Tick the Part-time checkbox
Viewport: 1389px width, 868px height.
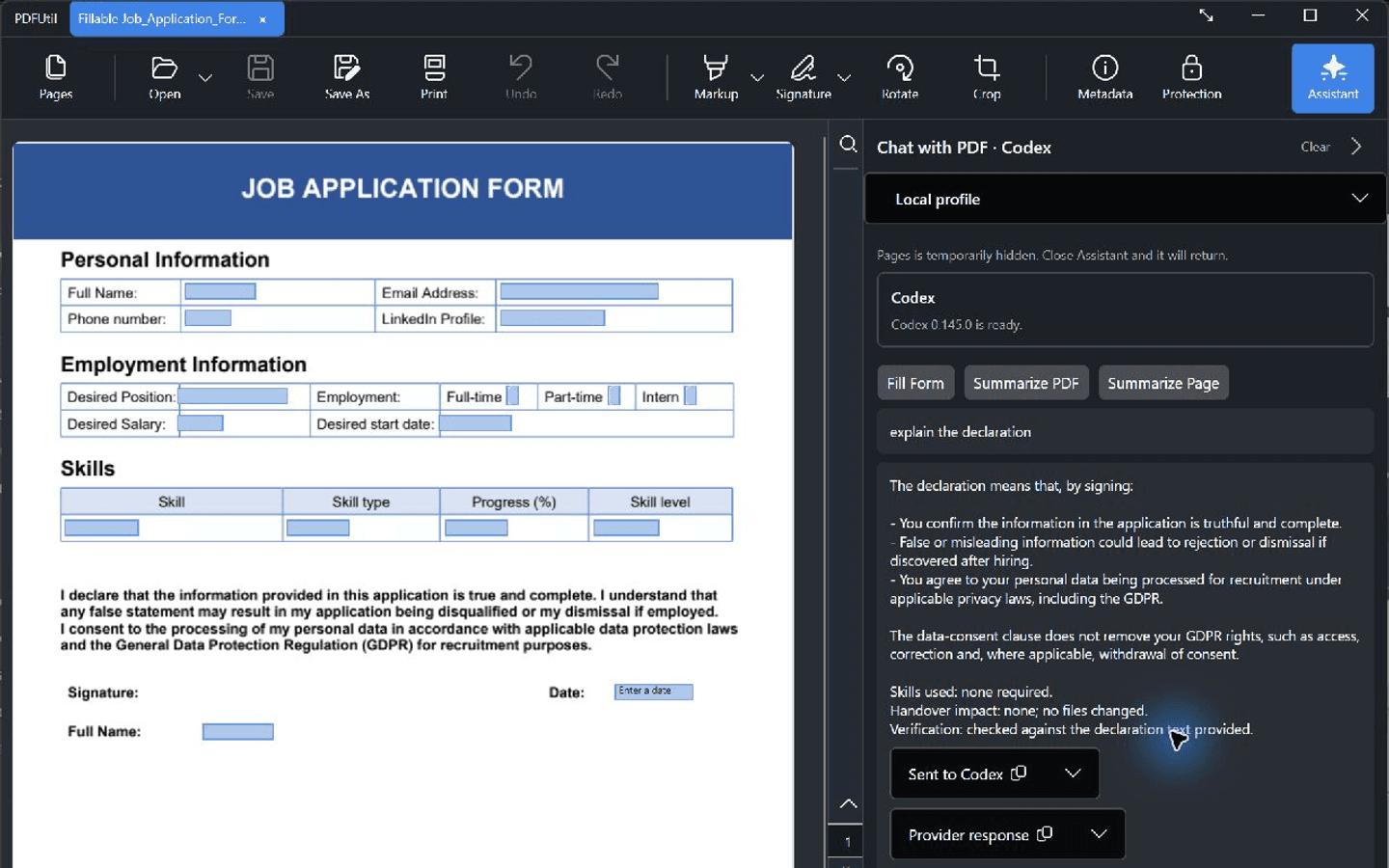point(614,395)
